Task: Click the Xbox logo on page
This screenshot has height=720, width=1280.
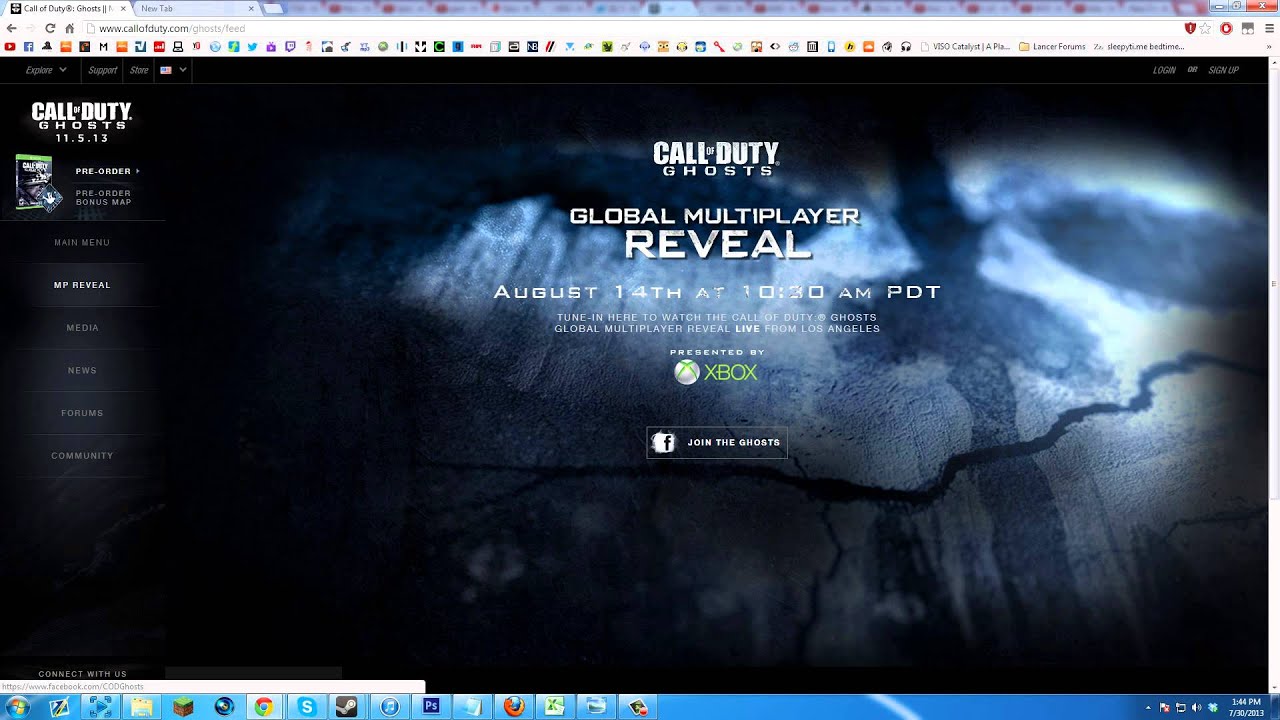Action: (716, 372)
